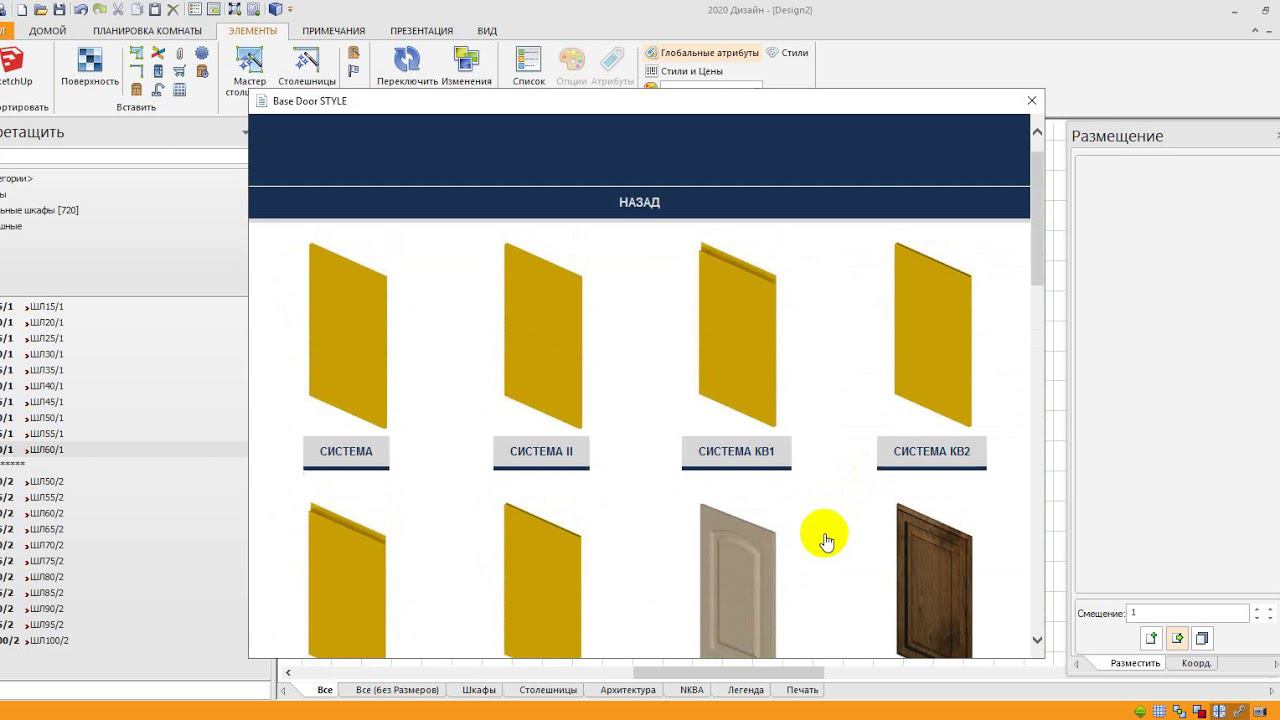1280x720 pixels.
Task: Switch to the Разместить tab
Action: [1135, 663]
